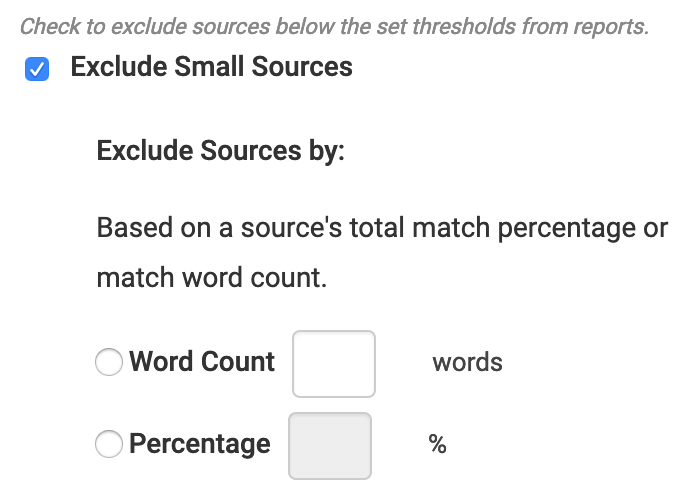
Task: Click the "words" unit label
Action: [467, 362]
